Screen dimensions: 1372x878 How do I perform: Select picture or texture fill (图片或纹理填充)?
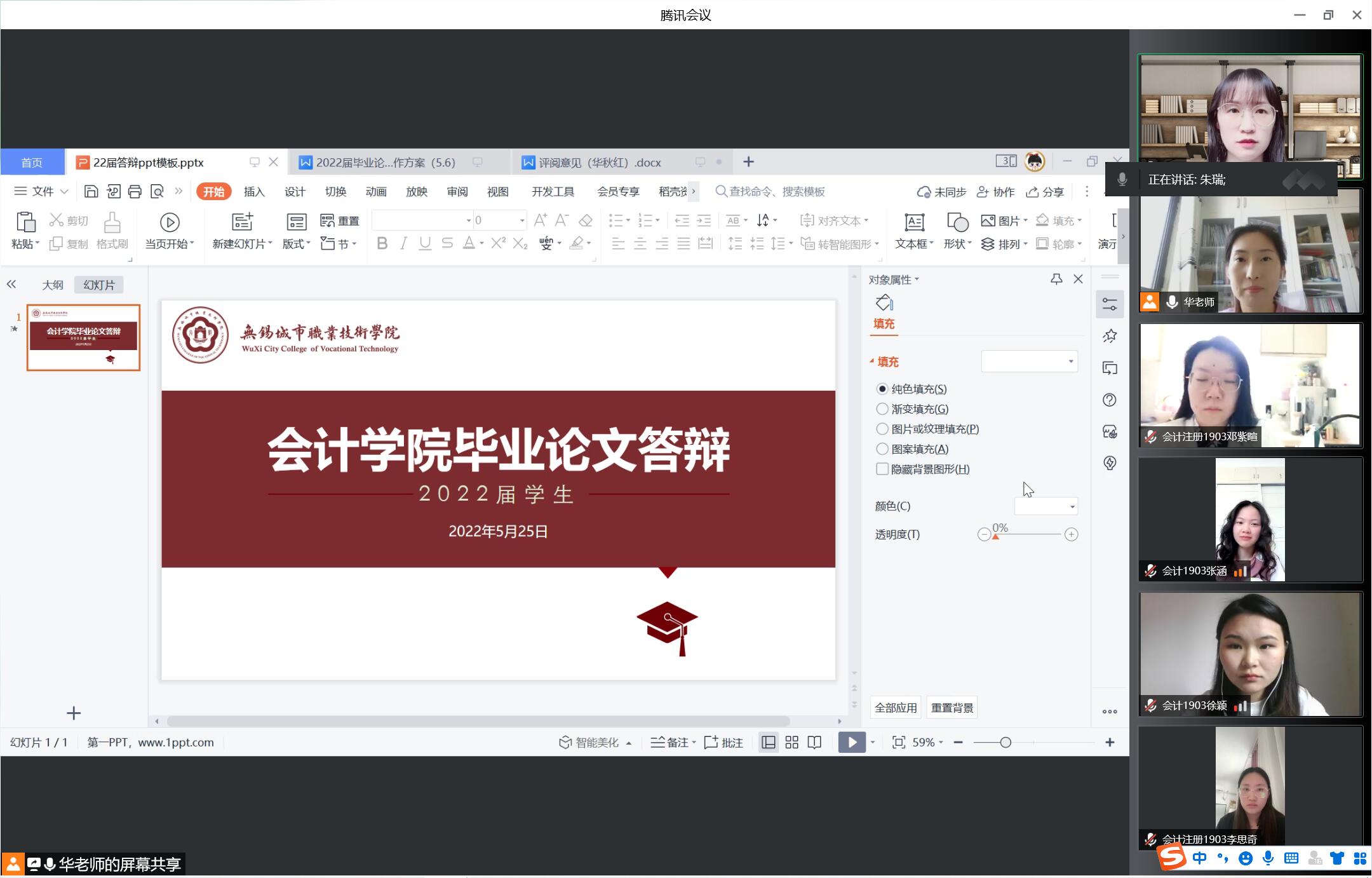point(882,429)
